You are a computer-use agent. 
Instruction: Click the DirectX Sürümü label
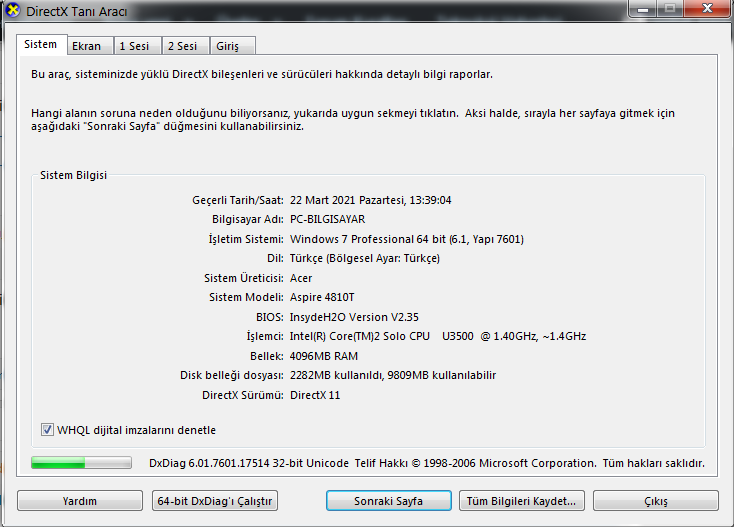point(242,395)
